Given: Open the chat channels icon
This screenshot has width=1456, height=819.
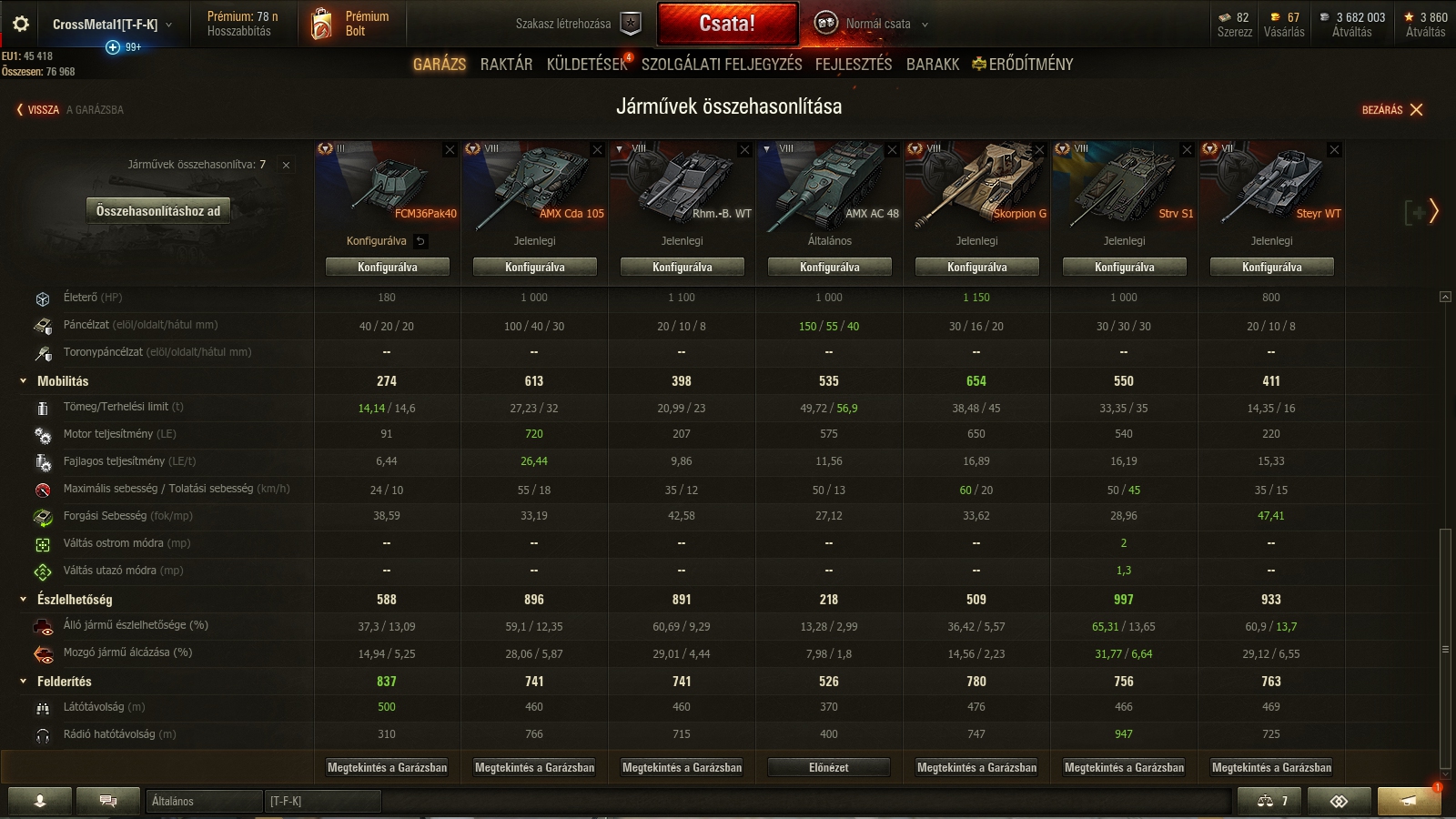Looking at the screenshot, I should 107,801.
